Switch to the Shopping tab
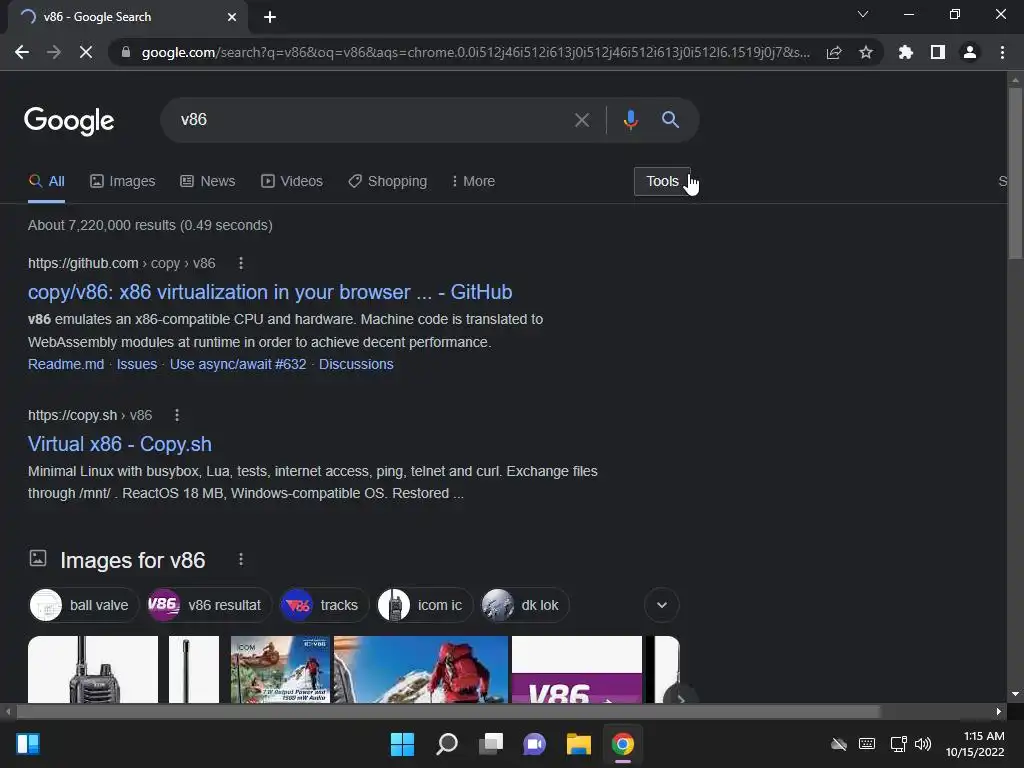This screenshot has width=1024, height=768. click(388, 182)
